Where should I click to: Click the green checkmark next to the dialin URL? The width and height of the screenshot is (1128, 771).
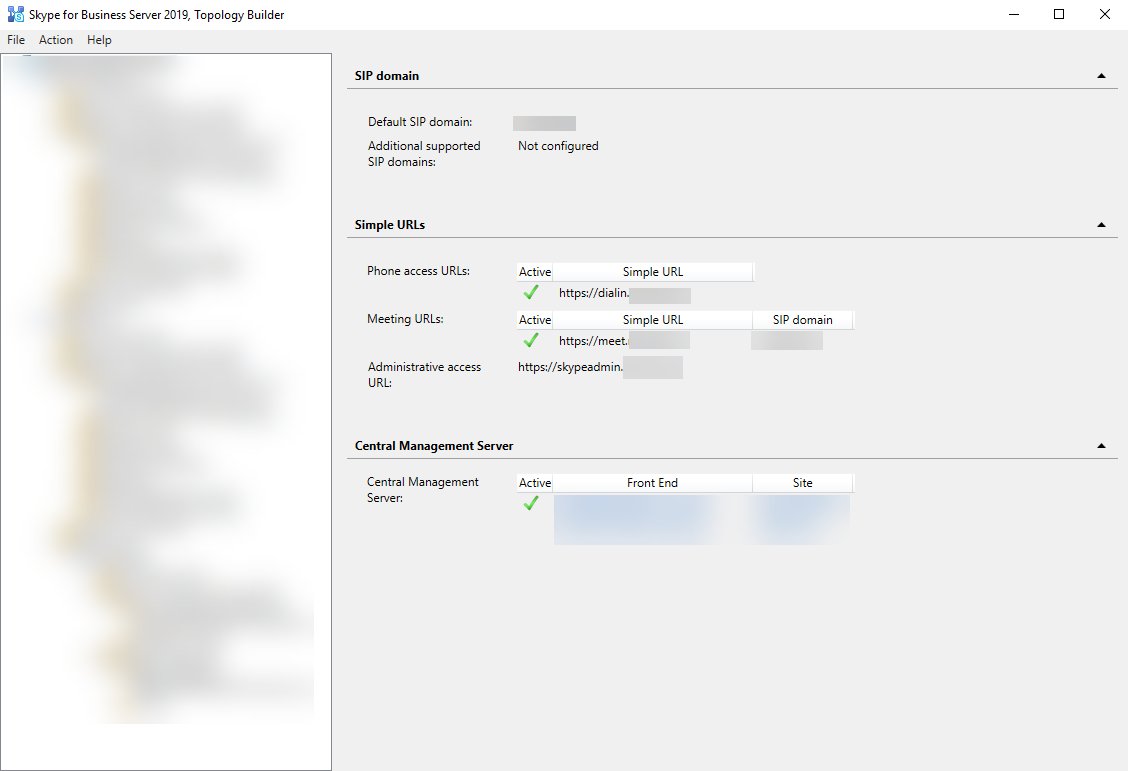tap(531, 292)
